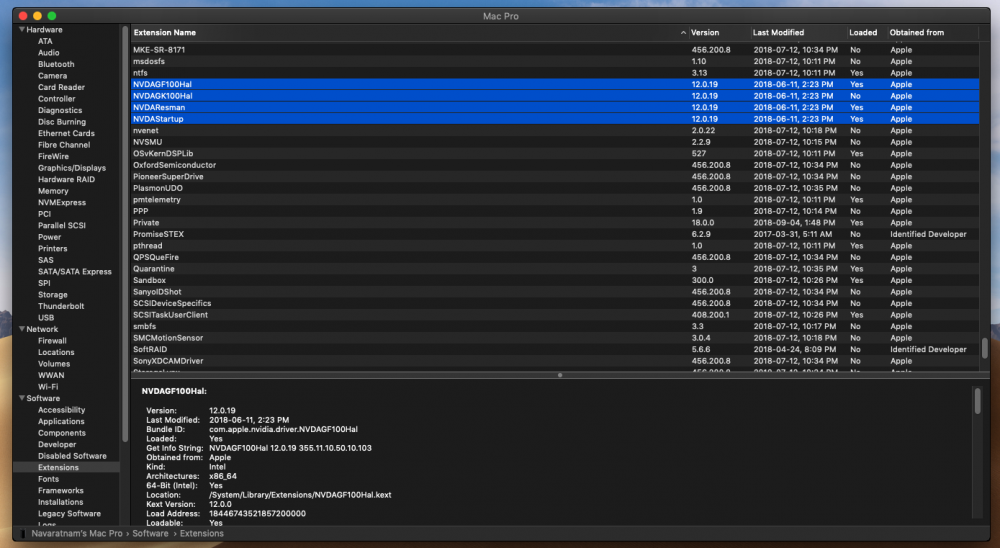The image size is (1000, 548).
Task: Select PCI in the sidebar
Action: click(44, 214)
